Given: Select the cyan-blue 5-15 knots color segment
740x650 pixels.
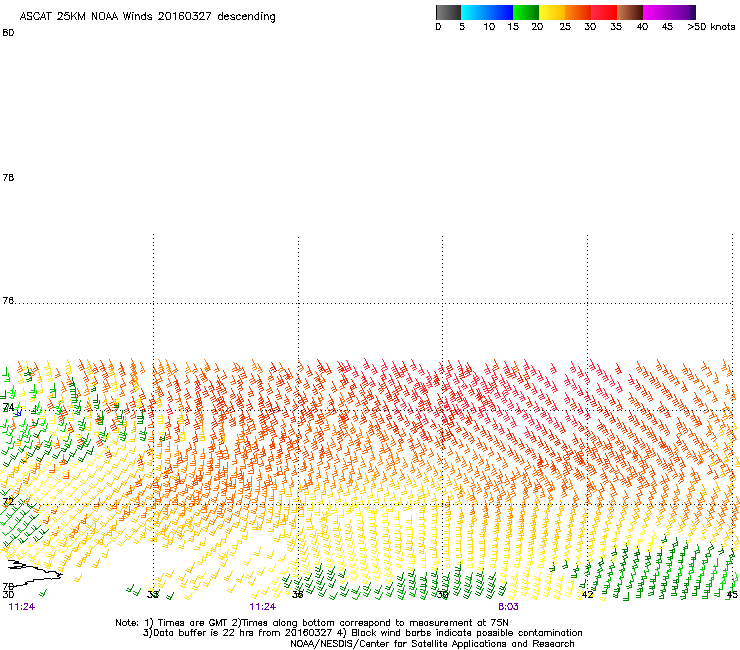Looking at the screenshot, I should pos(487,12).
